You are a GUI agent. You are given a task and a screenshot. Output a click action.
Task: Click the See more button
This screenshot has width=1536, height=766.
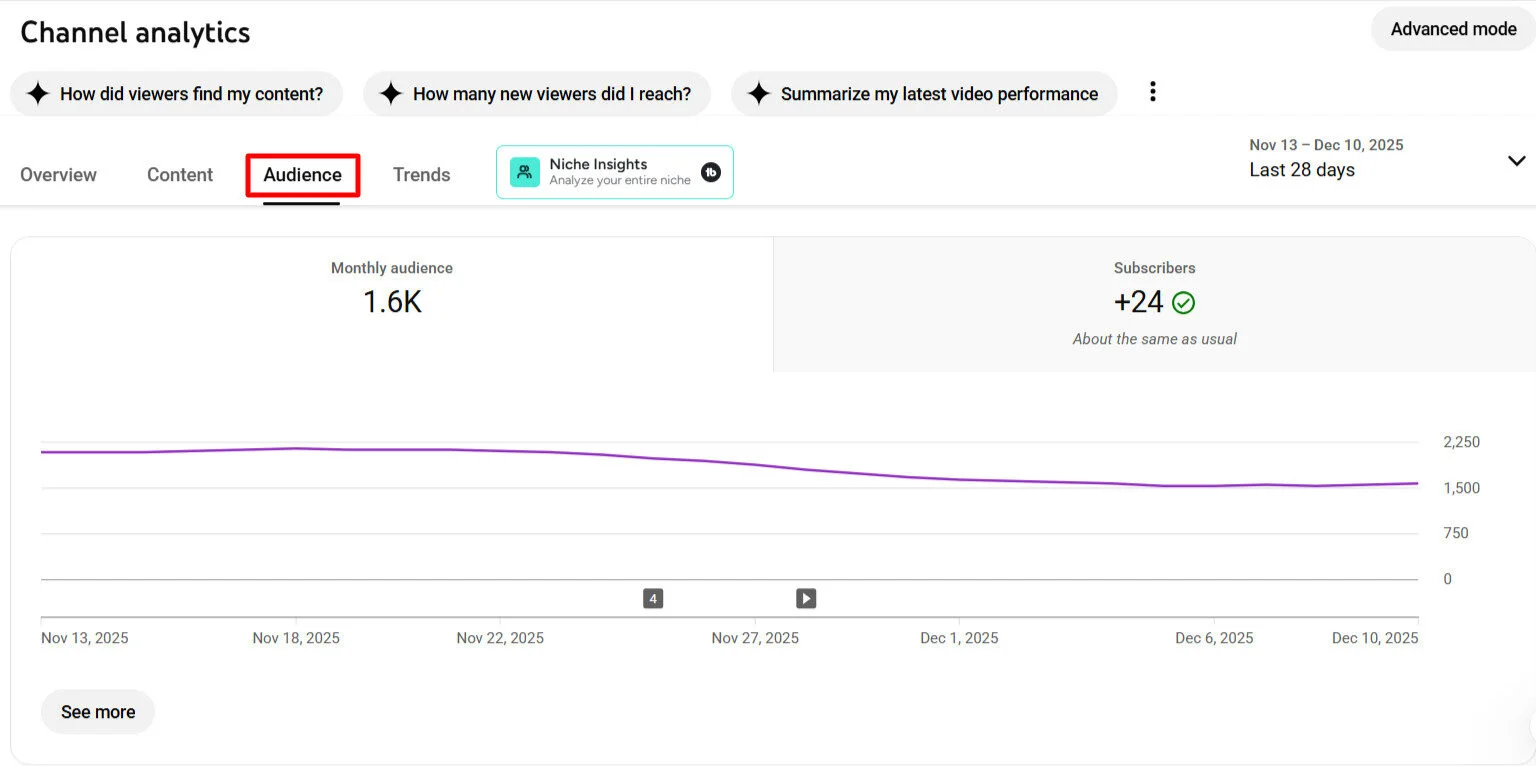(x=97, y=711)
